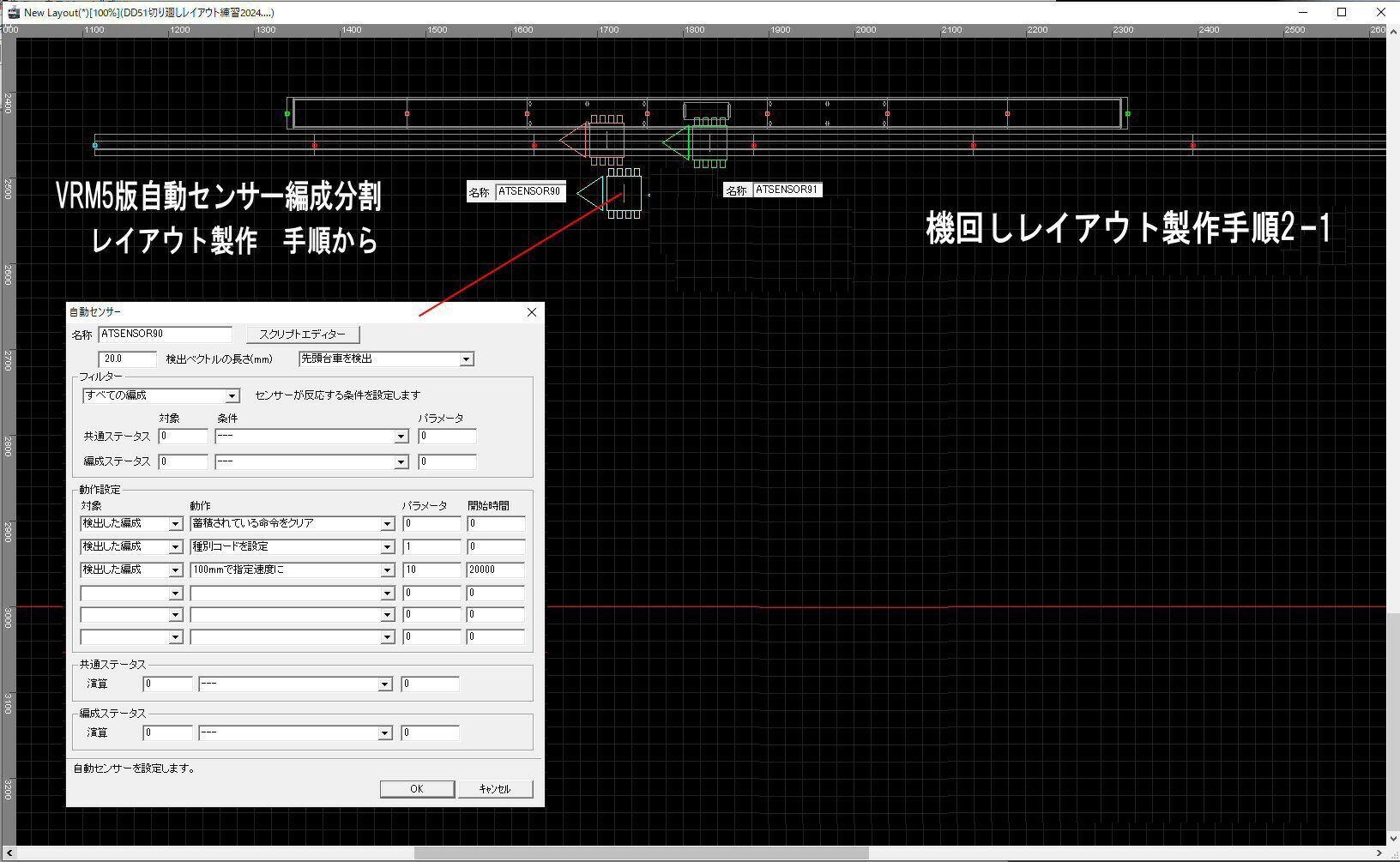Open the 演算 dropdown in the 編成ステータス section
This screenshot has width=1400, height=862.
(x=387, y=732)
